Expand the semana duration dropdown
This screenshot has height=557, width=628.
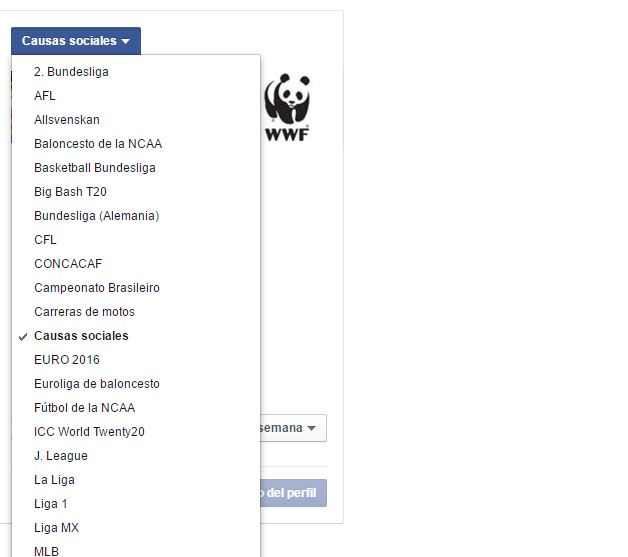coord(293,428)
